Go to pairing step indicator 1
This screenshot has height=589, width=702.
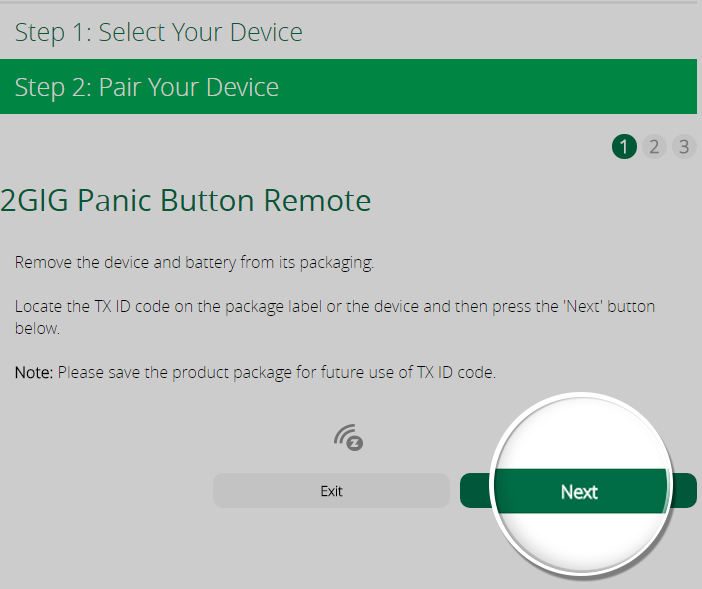pyautogui.click(x=624, y=146)
